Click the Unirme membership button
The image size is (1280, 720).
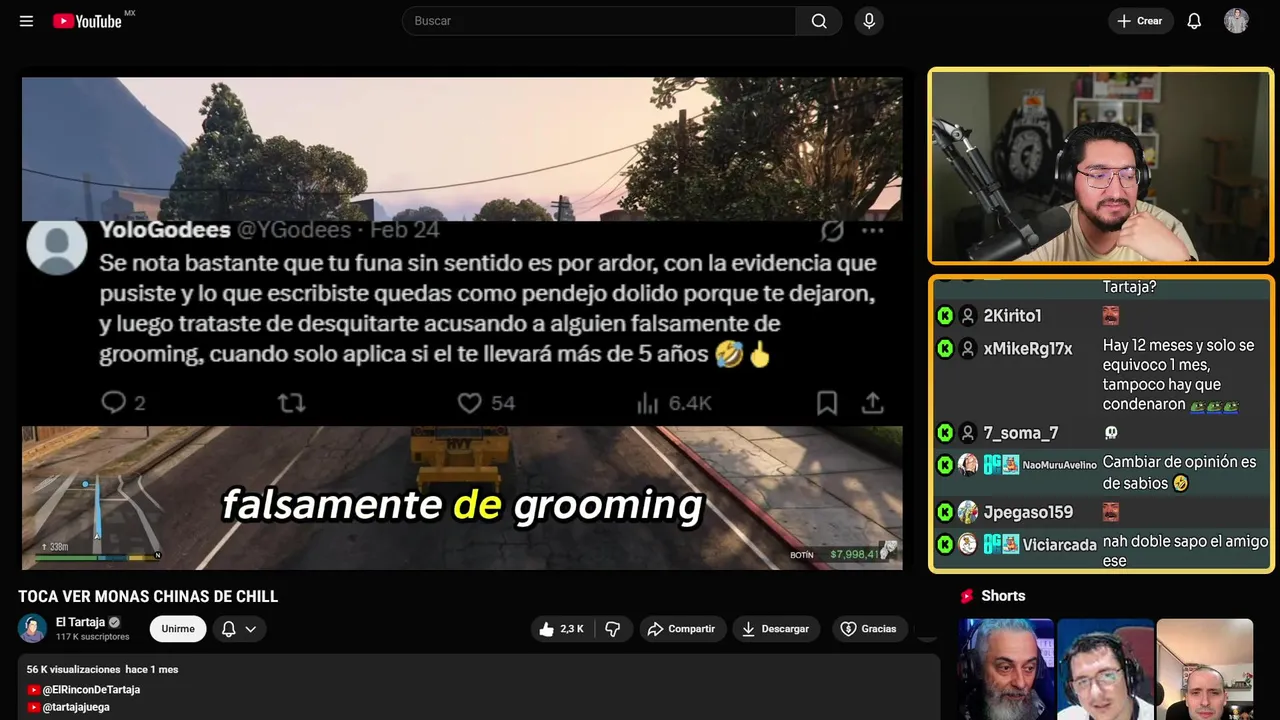click(178, 629)
